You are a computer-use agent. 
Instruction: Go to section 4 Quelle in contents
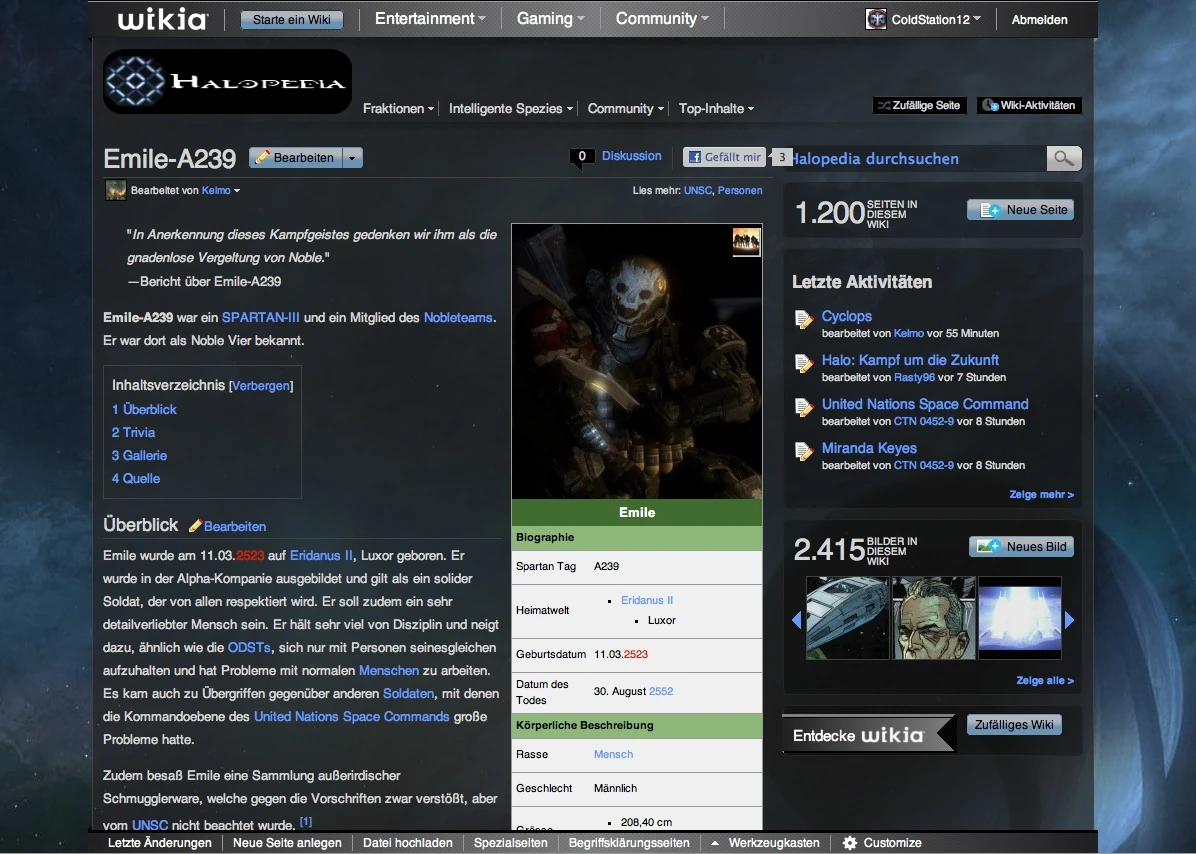[136, 478]
